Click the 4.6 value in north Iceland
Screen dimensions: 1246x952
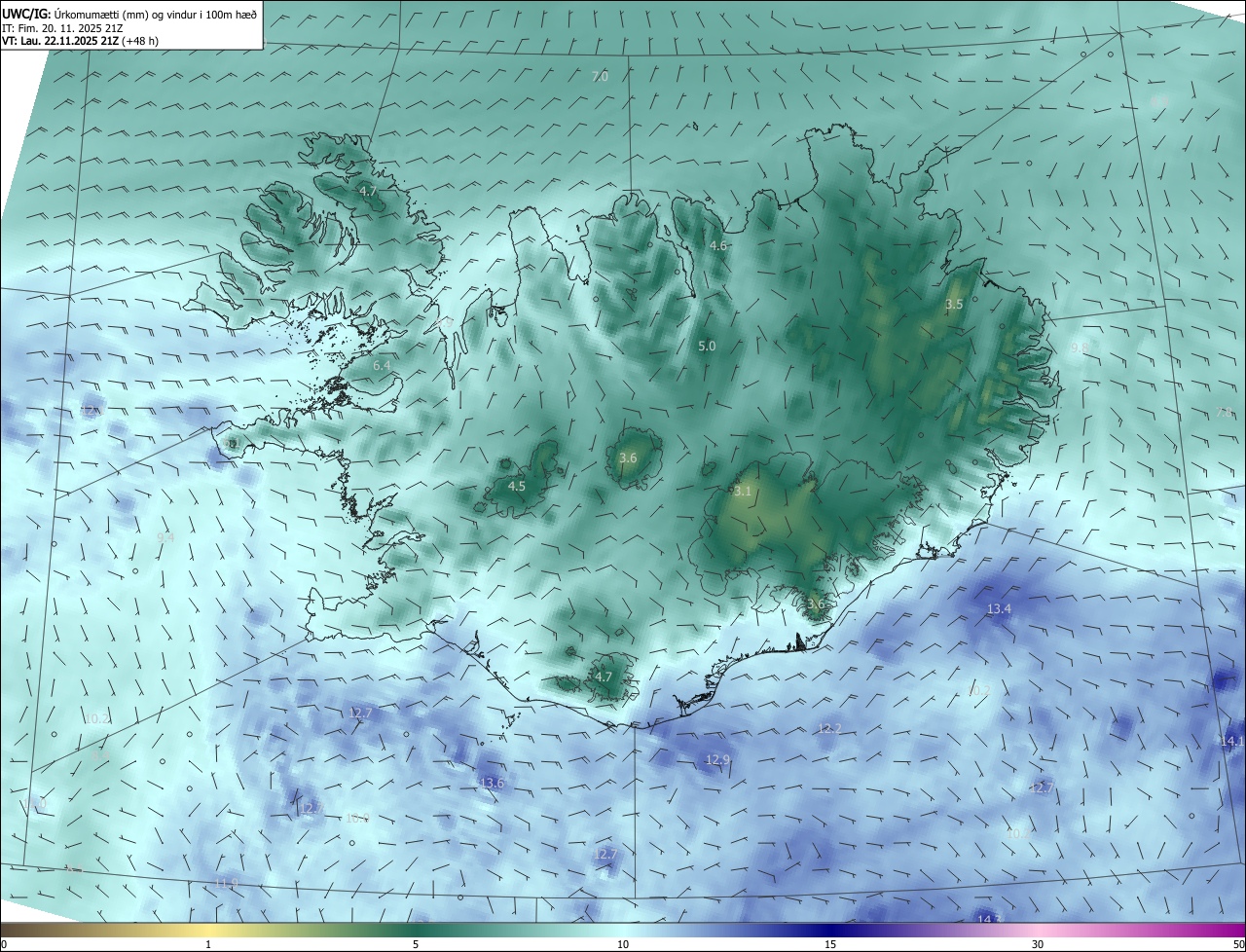tap(718, 246)
